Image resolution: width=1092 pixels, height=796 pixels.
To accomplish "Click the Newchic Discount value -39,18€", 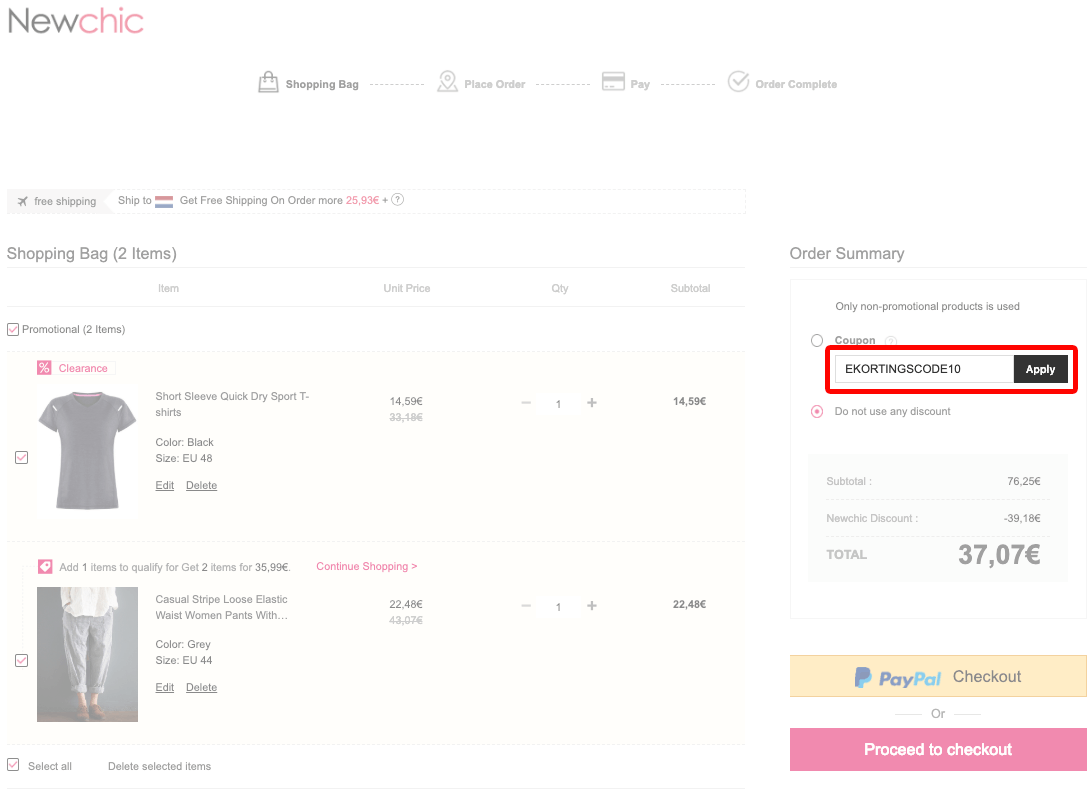I will 1022,518.
